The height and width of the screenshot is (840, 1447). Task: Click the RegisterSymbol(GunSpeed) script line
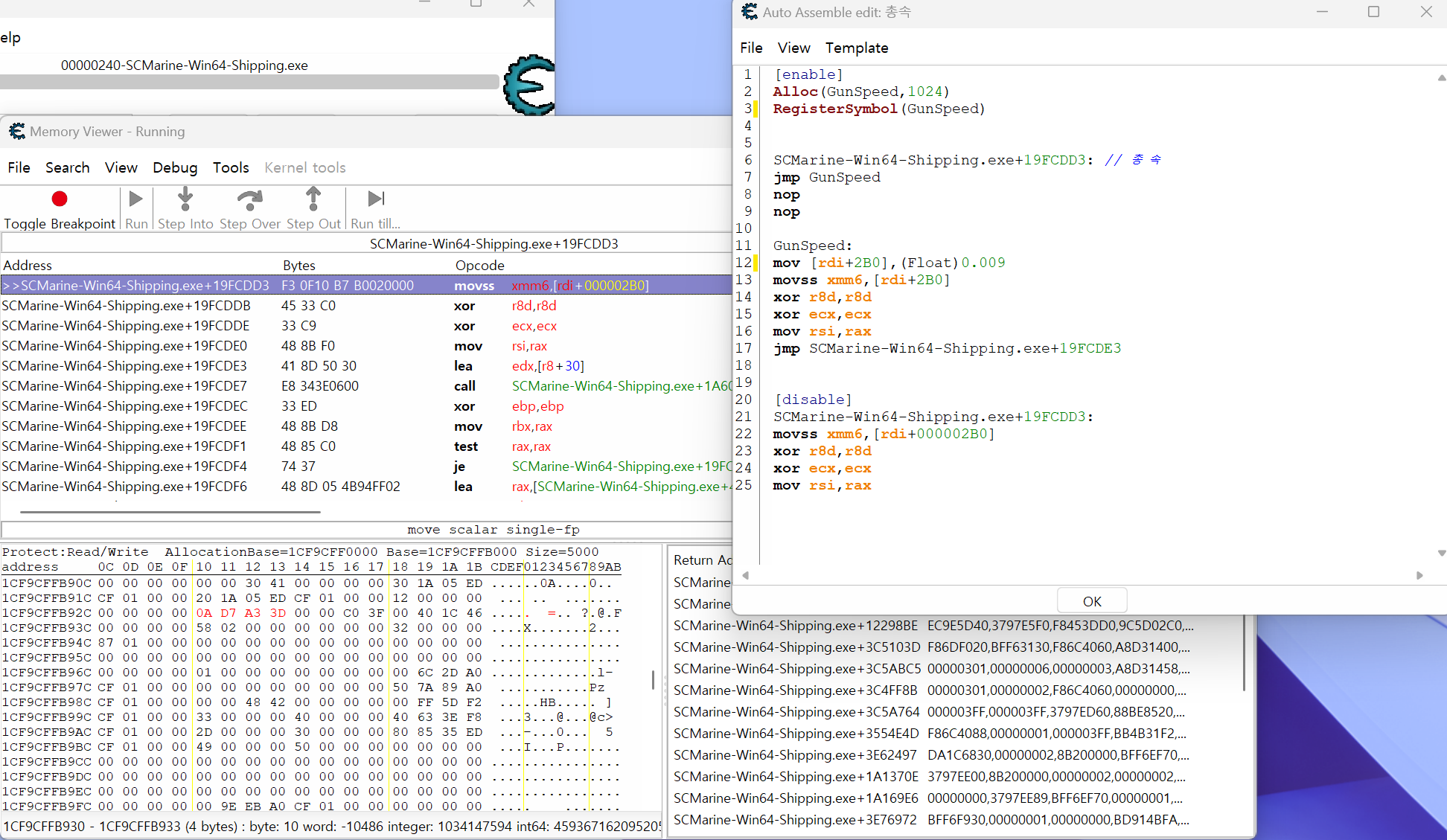[879, 109]
